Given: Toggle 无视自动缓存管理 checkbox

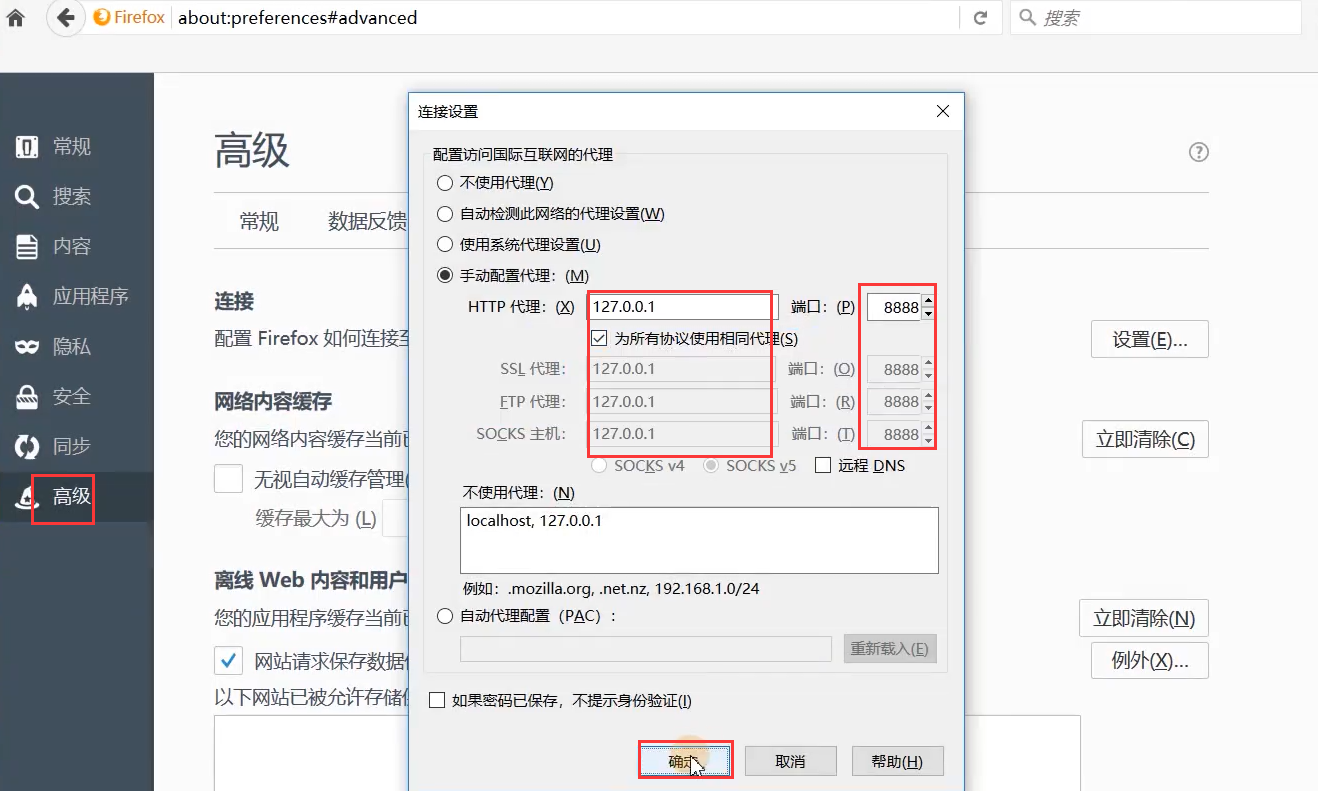Looking at the screenshot, I should 229,479.
